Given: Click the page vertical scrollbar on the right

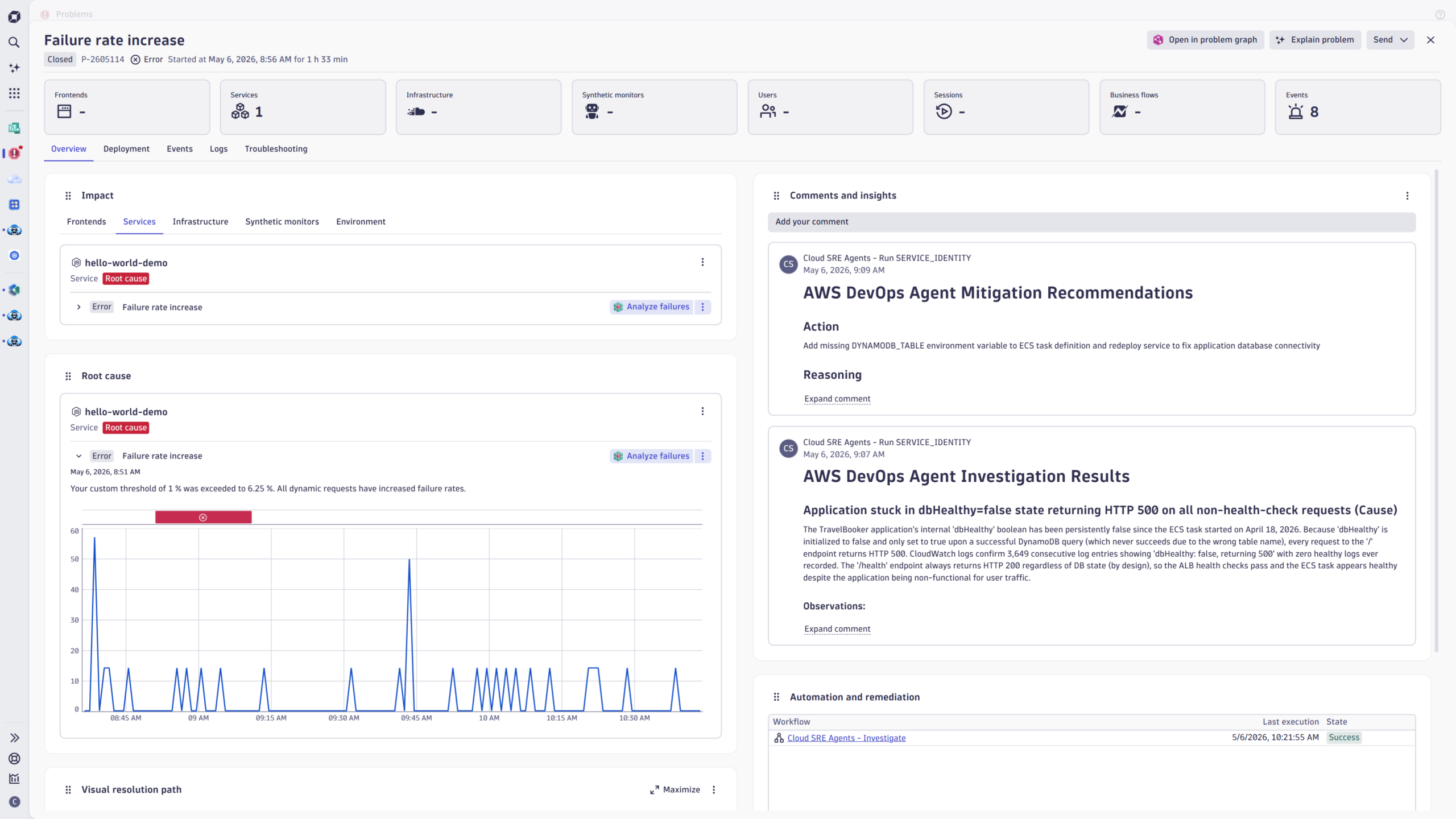Looking at the screenshot, I should click(1437, 409).
